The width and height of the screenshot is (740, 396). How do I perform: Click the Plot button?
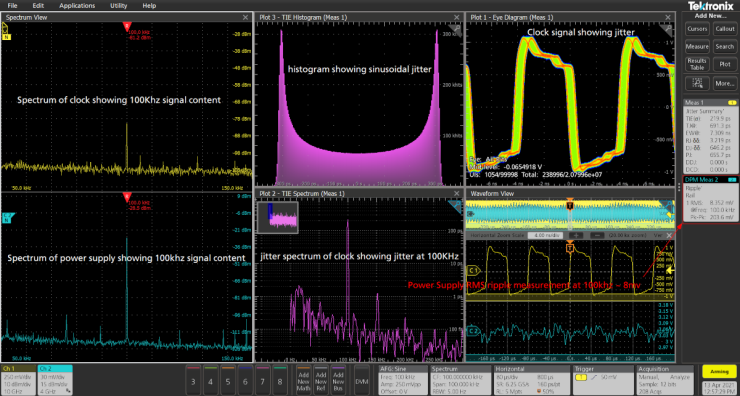(724, 64)
